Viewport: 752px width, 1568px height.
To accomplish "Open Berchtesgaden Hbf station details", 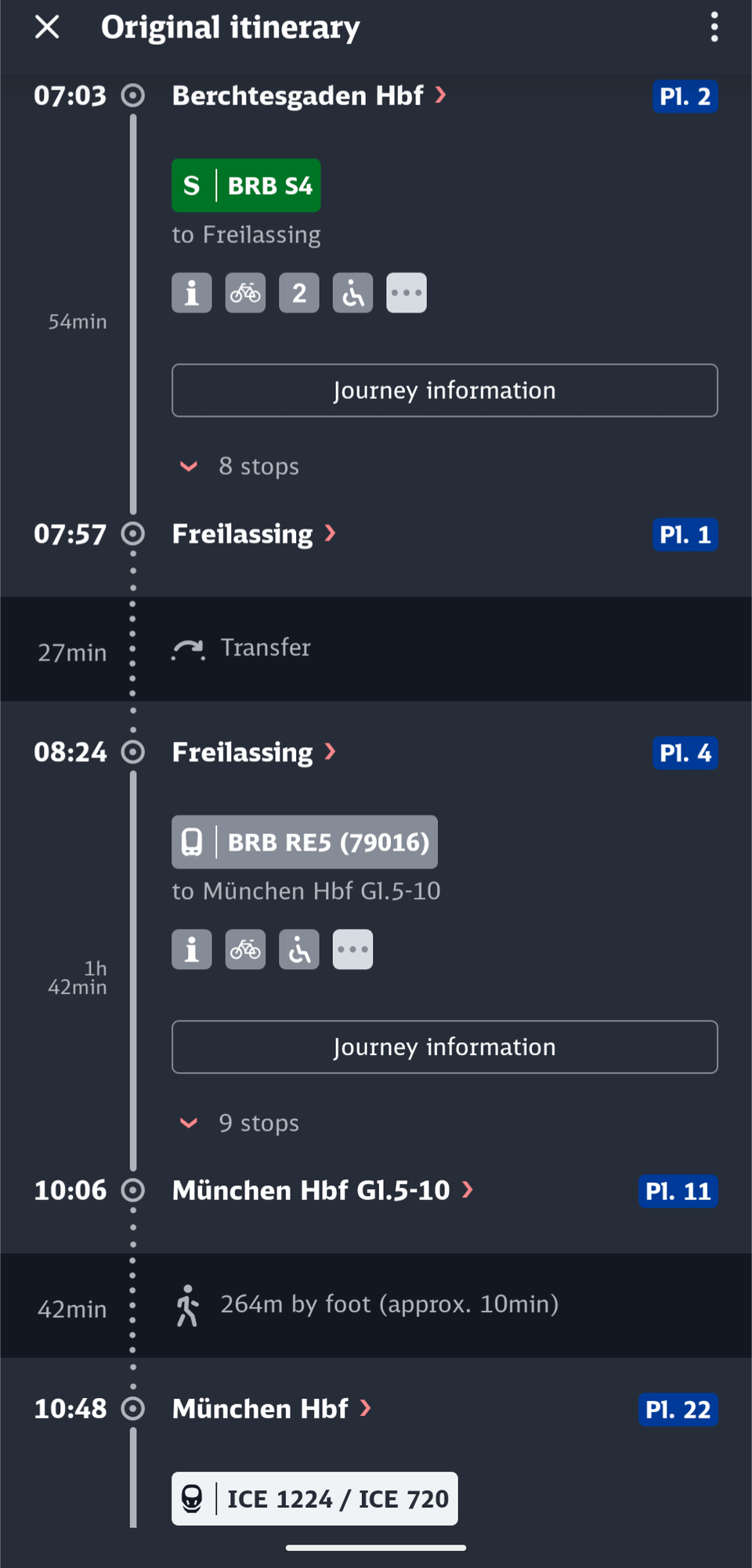I will pos(309,96).
